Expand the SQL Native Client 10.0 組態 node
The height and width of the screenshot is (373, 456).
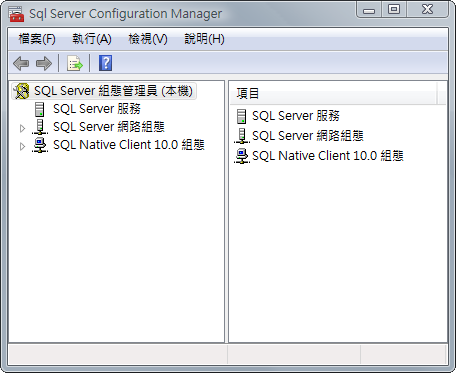pos(22,146)
